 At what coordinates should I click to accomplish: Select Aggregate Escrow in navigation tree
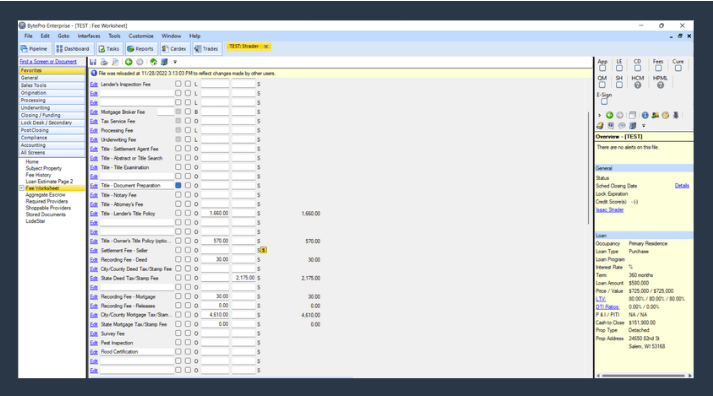pos(45,195)
